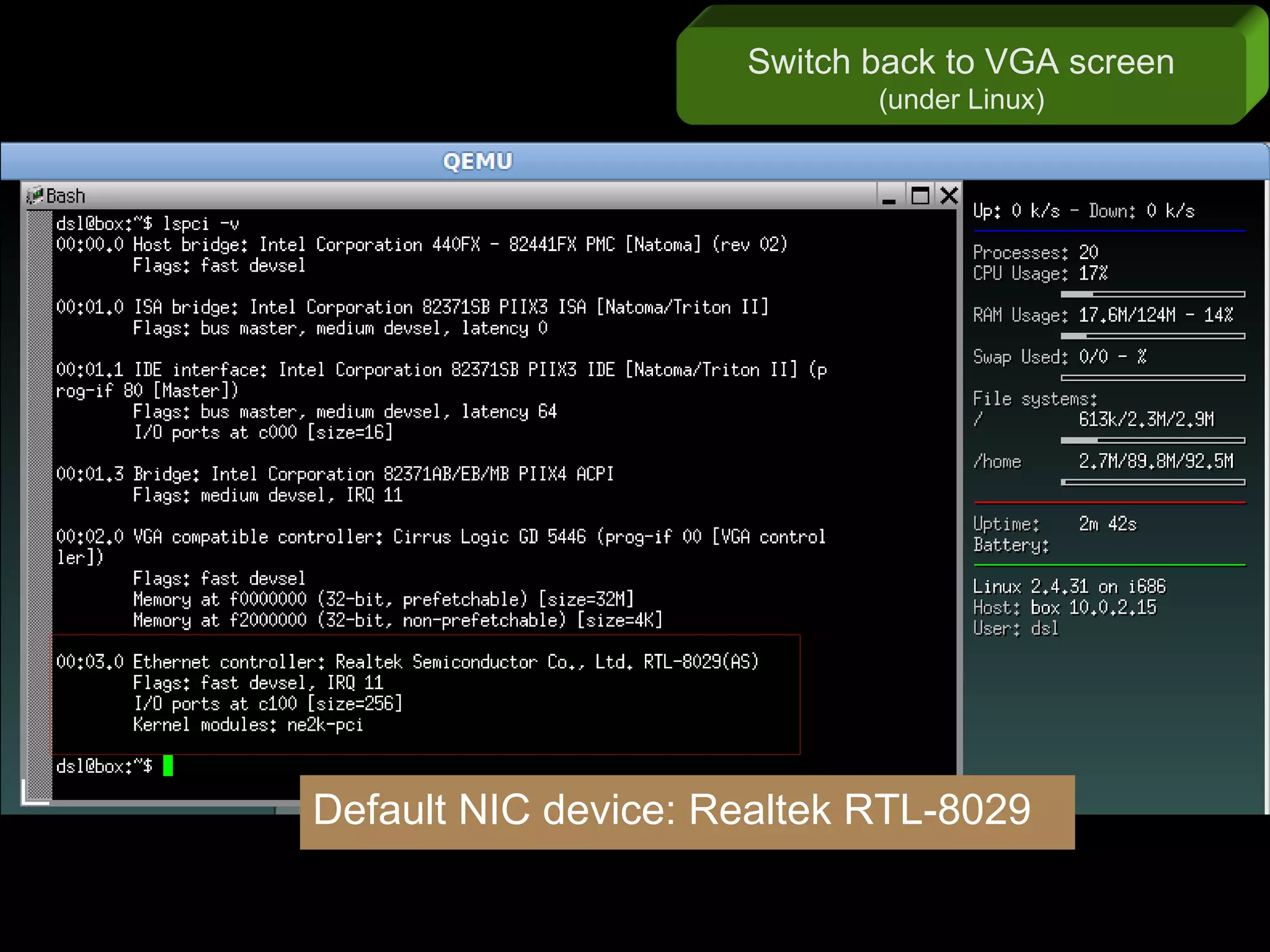Minimize the Bash terminal window

click(889, 196)
